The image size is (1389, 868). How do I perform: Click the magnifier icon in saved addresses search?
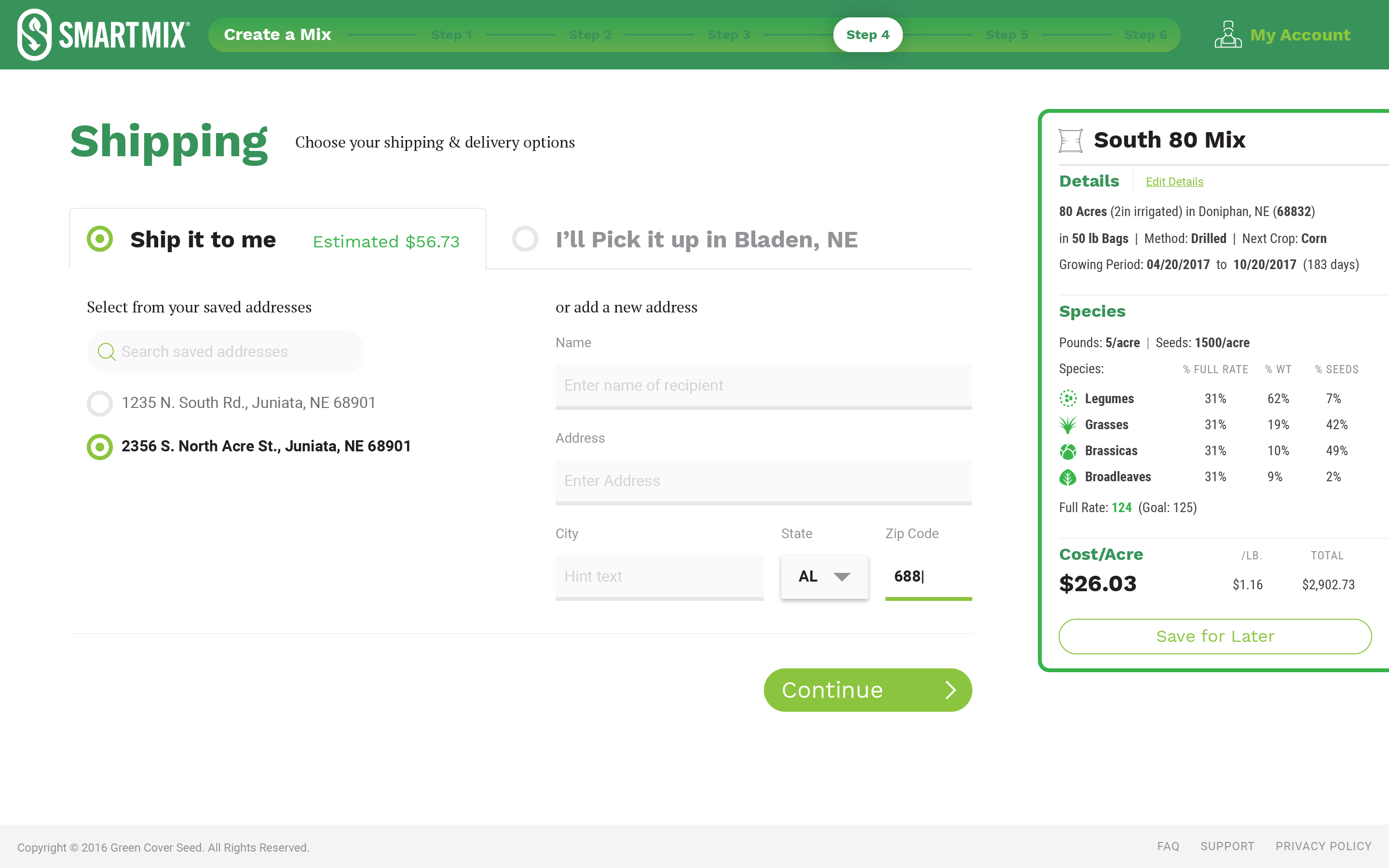[106, 352]
